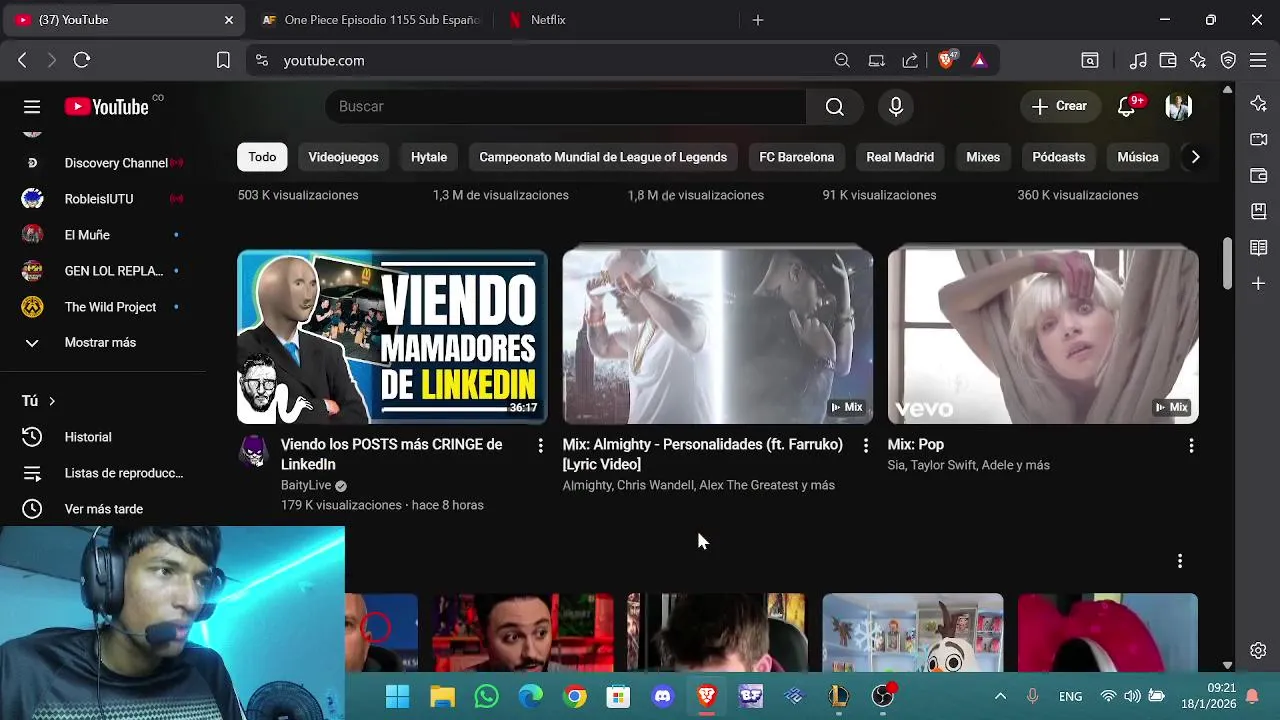Add item to sidebar plus icon

coord(1259,283)
